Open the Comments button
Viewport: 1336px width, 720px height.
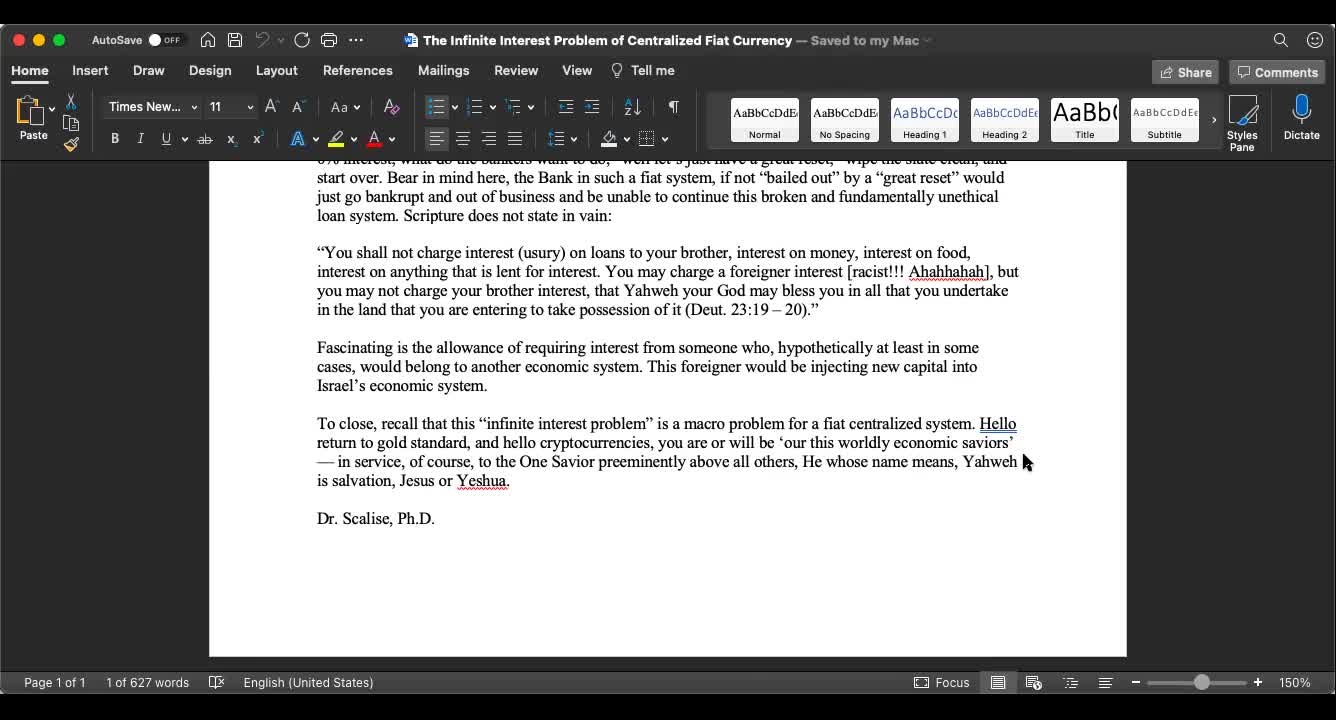(x=1277, y=72)
